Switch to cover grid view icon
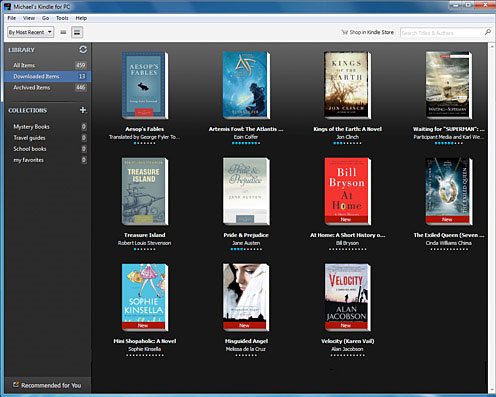Screen dimensions: 496x397 click(77, 32)
